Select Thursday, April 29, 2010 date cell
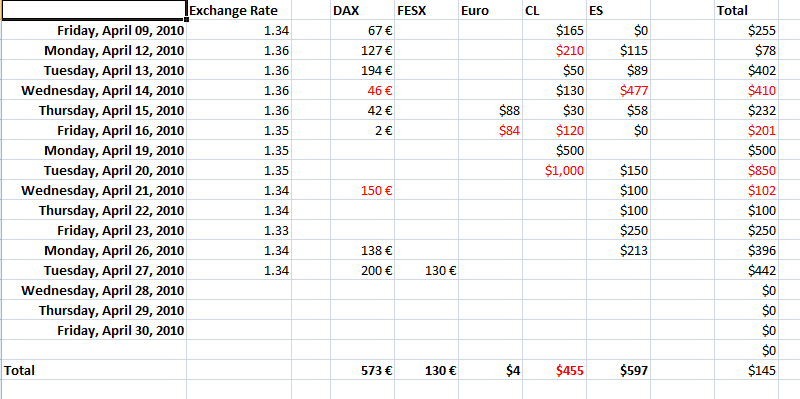Viewport: 800px width, 399px height. pos(94,310)
